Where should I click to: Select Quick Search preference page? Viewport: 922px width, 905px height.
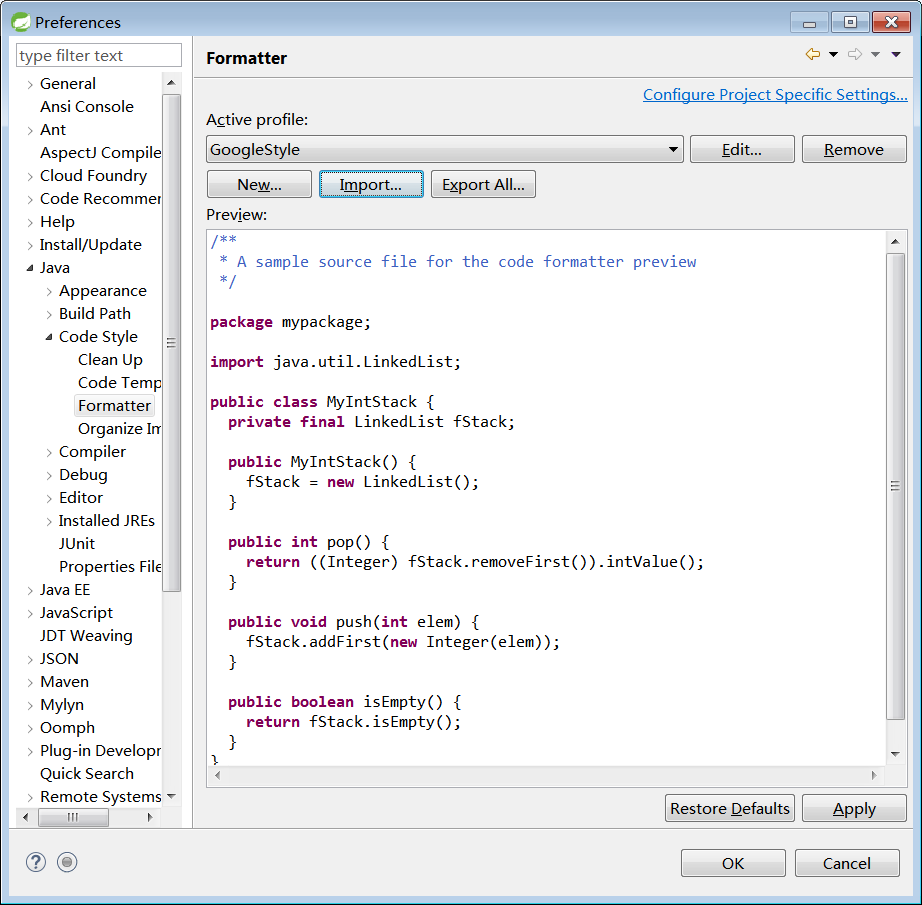pyautogui.click(x=86, y=774)
